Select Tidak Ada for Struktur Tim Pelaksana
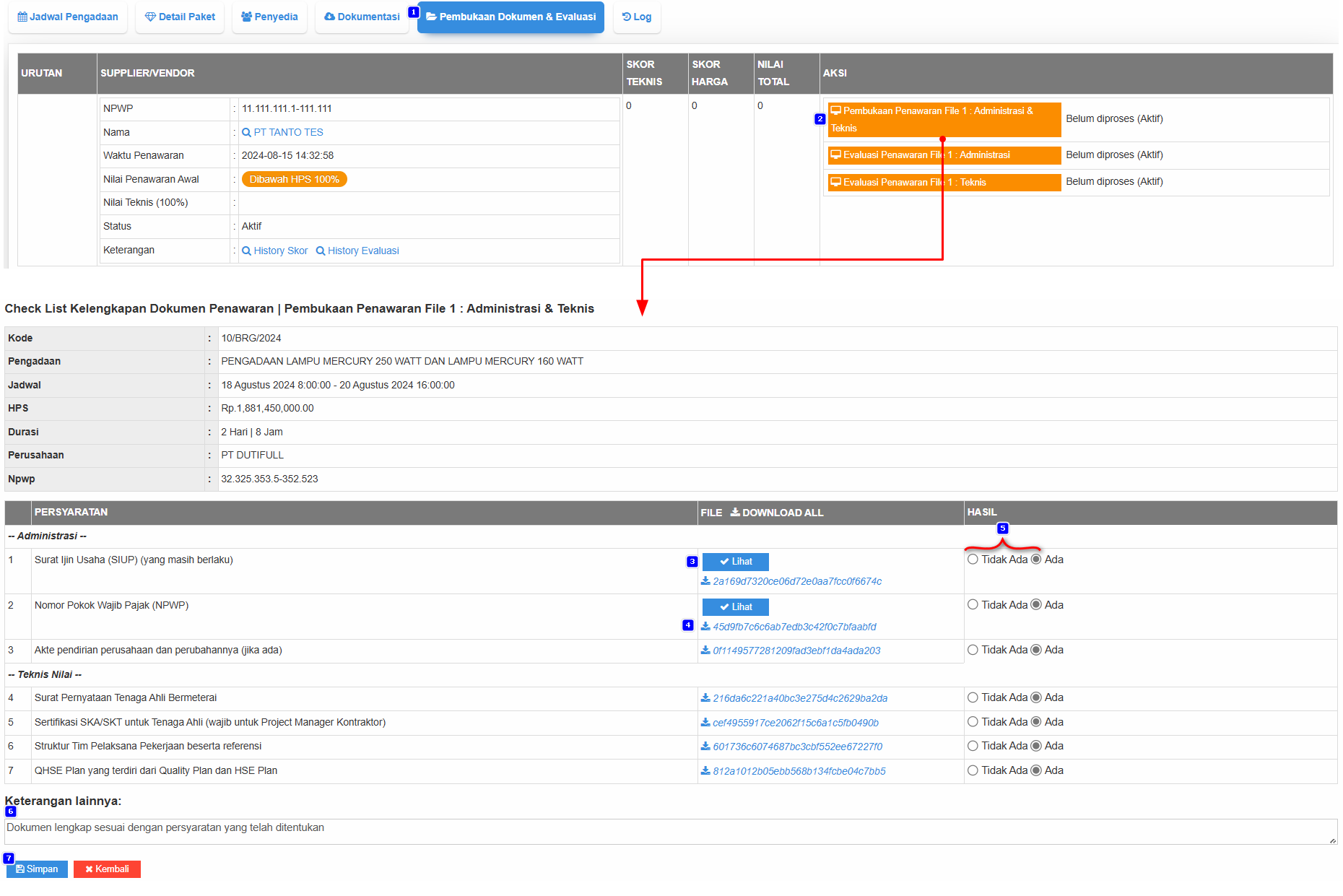 pos(973,746)
